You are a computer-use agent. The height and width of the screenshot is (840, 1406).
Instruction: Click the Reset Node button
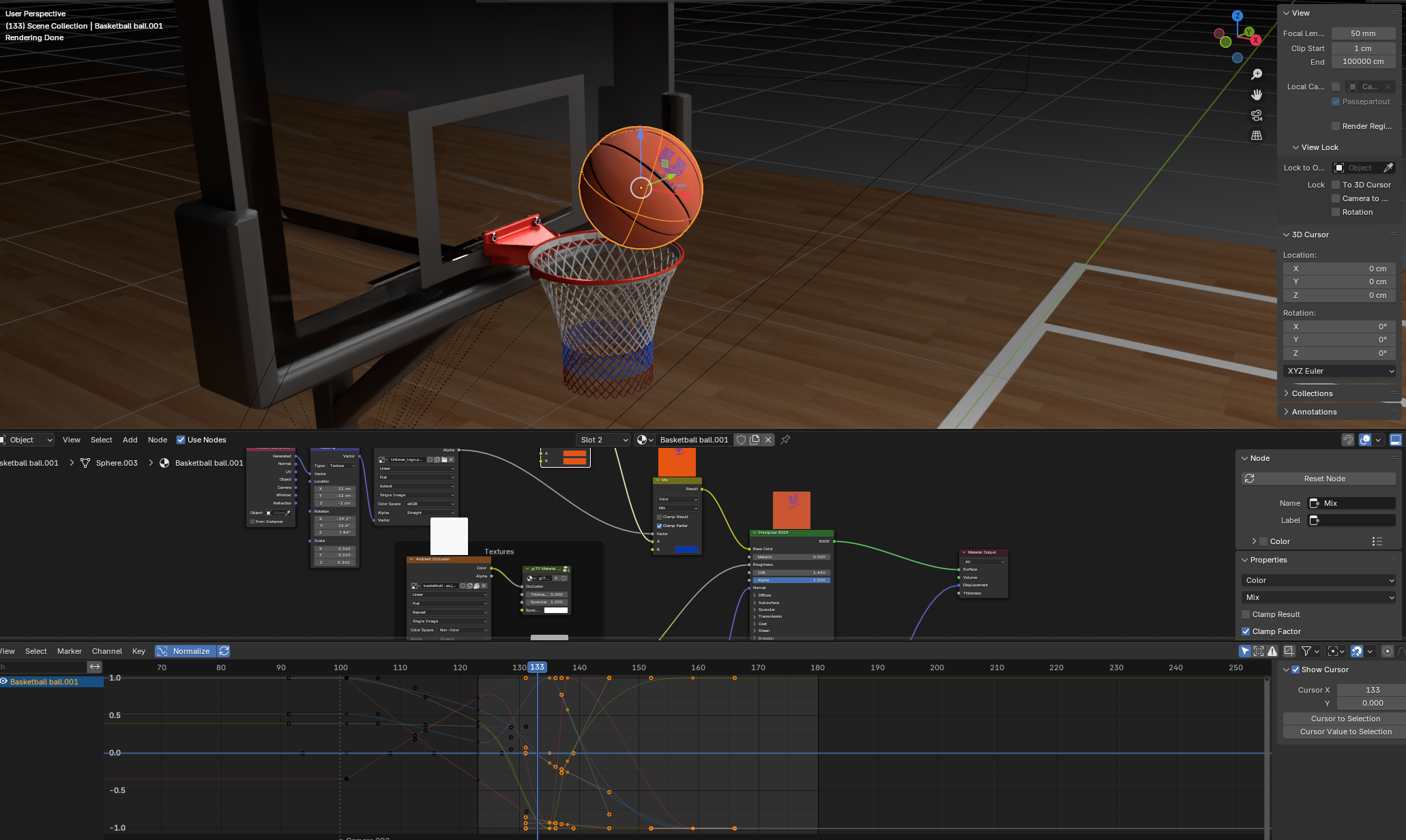pos(1319,479)
